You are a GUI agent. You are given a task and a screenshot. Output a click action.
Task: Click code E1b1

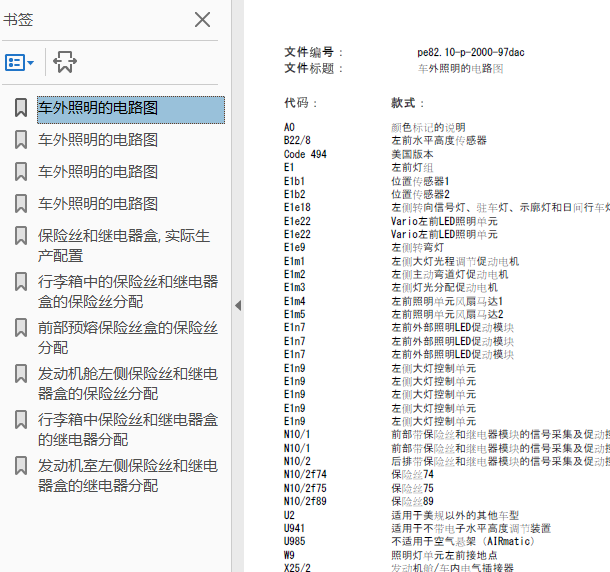tap(294, 181)
